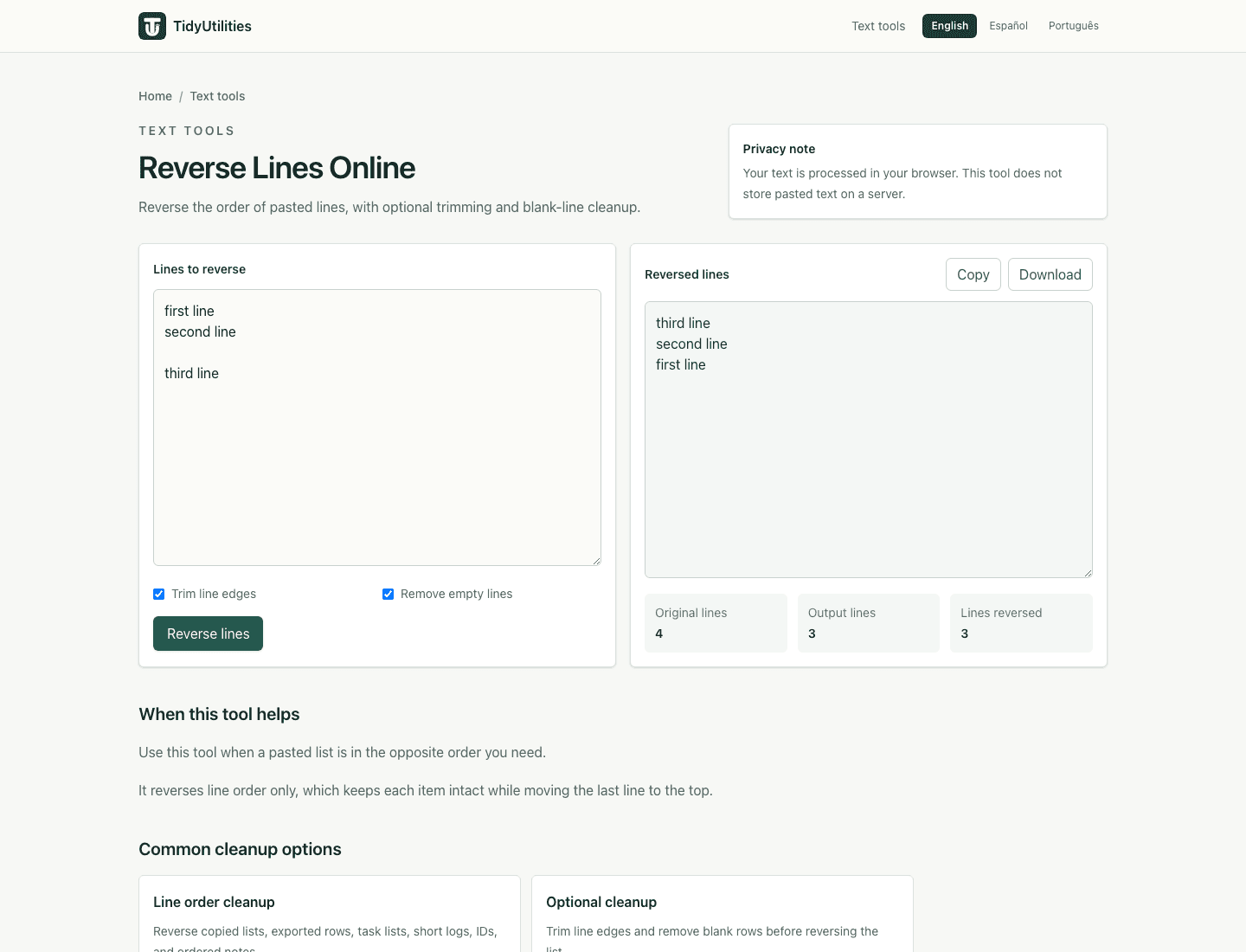Focus the Lines to reverse text area
This screenshot has width=1246, height=952.
point(377,428)
